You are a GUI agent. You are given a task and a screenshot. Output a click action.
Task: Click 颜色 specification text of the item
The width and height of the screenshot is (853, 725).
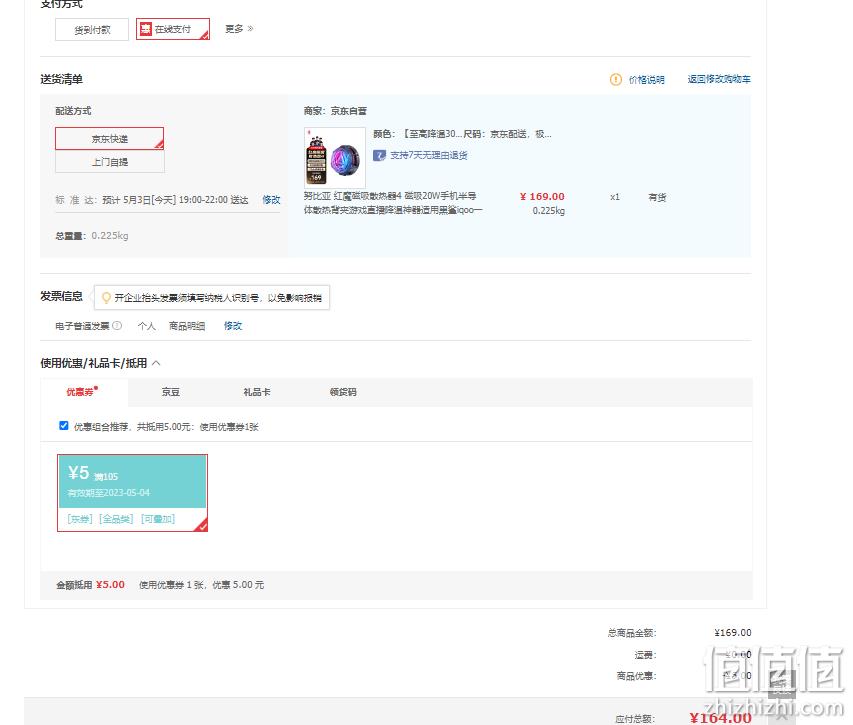pos(462,134)
